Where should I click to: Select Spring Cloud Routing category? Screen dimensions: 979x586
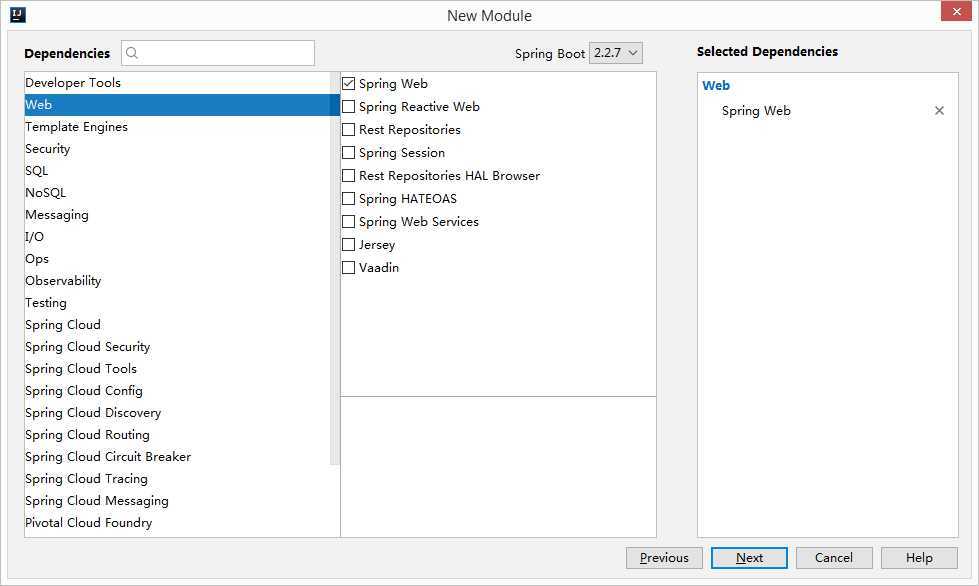pyautogui.click(x=177, y=435)
